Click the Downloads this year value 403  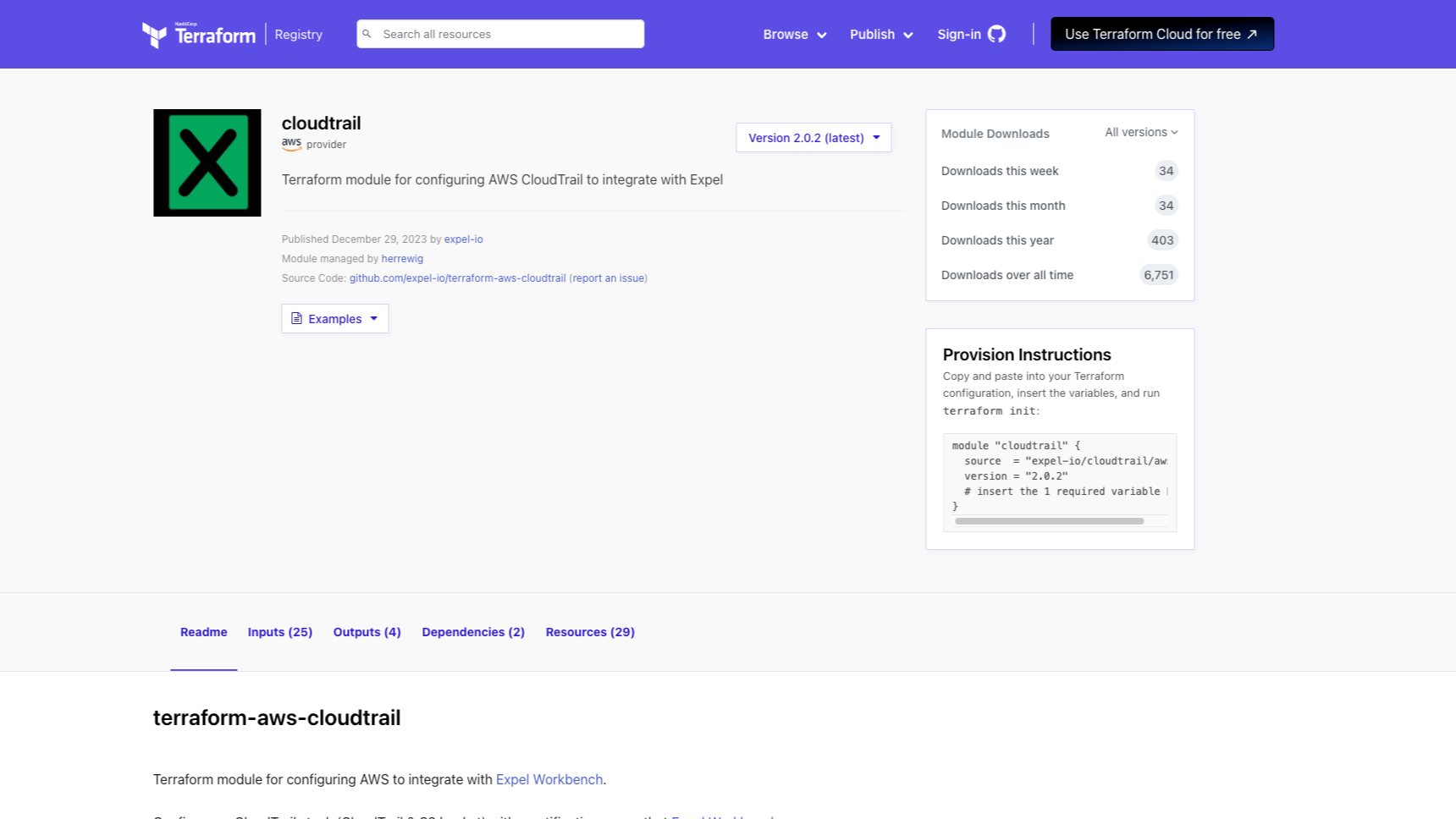click(1163, 240)
